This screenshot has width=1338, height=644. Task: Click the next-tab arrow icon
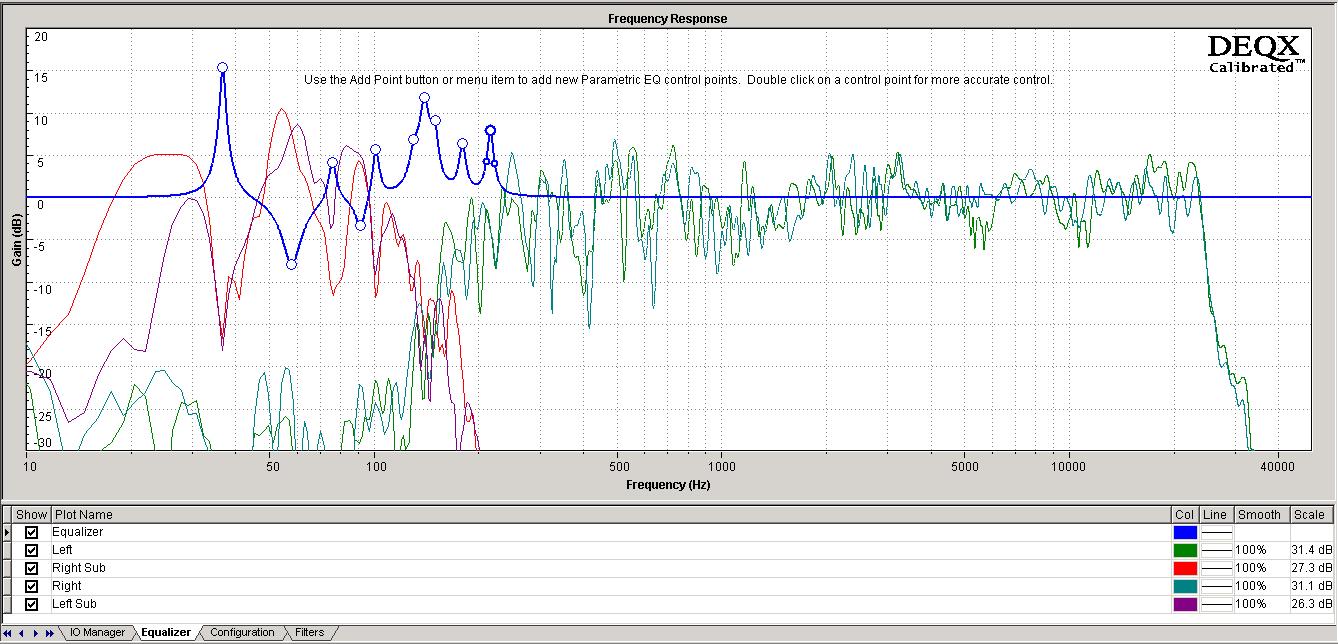[x=36, y=633]
